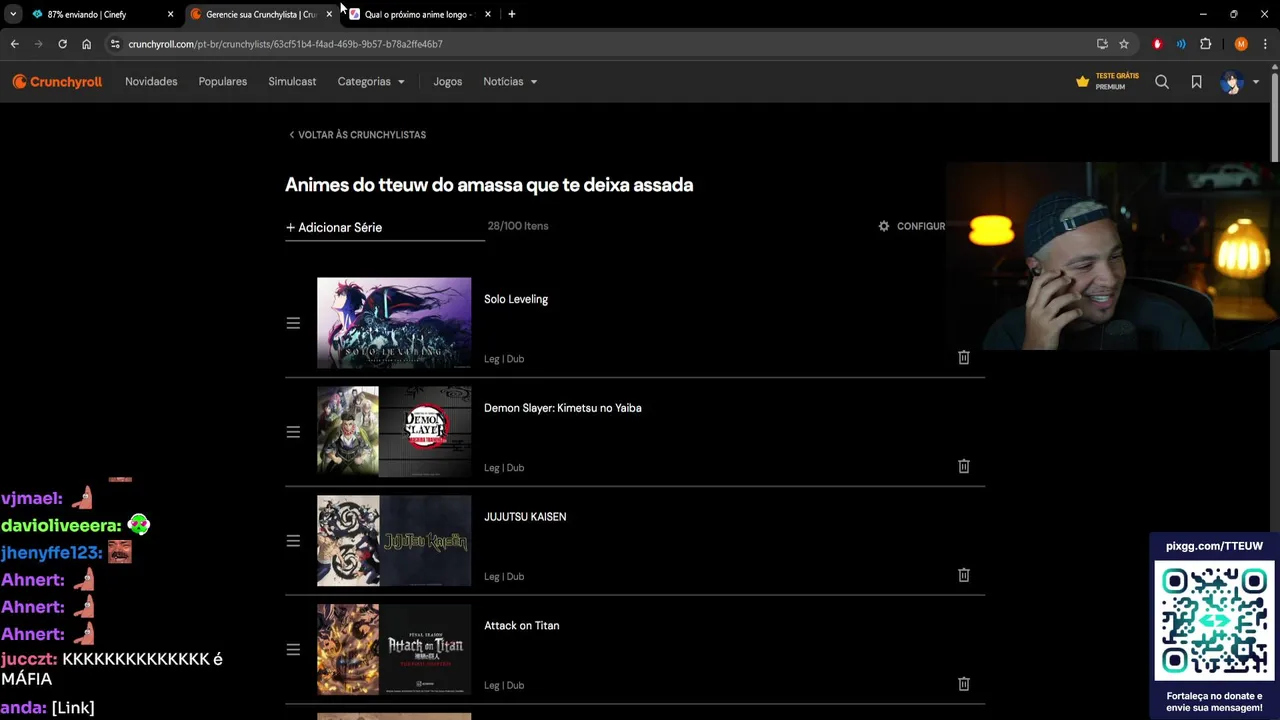Screen dimensions: 1280x720
Task: Open the tab search dropdown arrow
Action: (13, 14)
